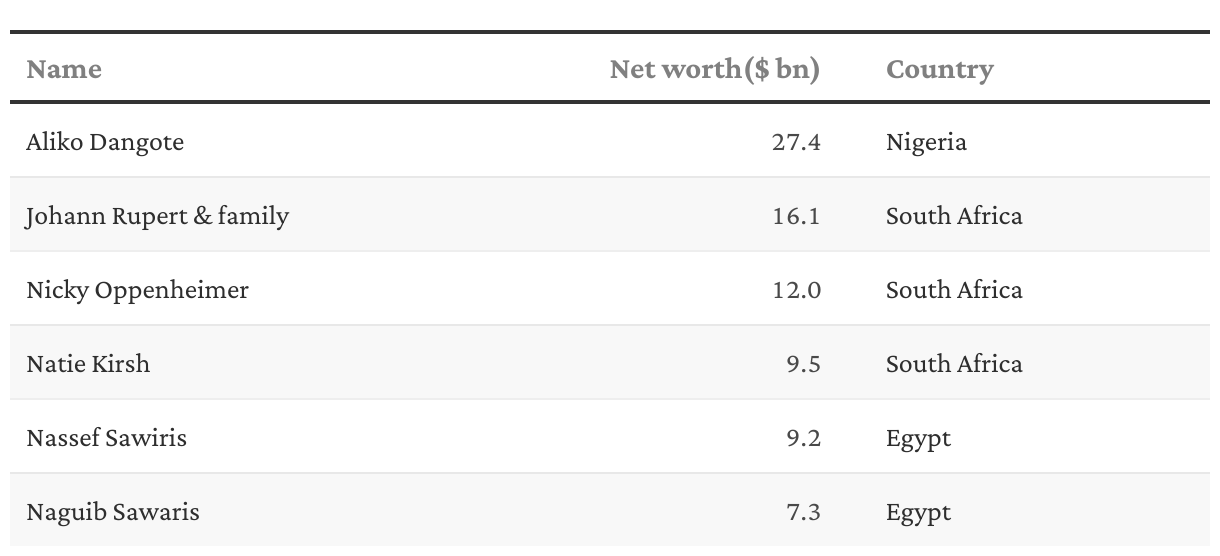Click the 27.4 net worth value
This screenshot has height=556, width=1220.
click(x=796, y=142)
